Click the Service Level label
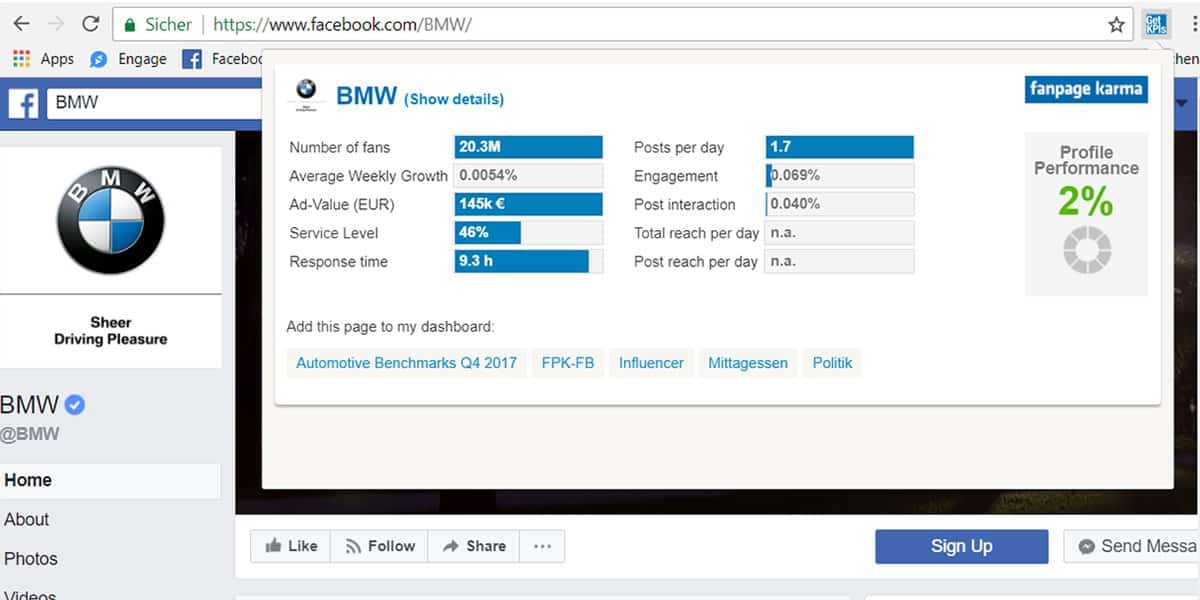This screenshot has height=600, width=1200. tap(334, 233)
